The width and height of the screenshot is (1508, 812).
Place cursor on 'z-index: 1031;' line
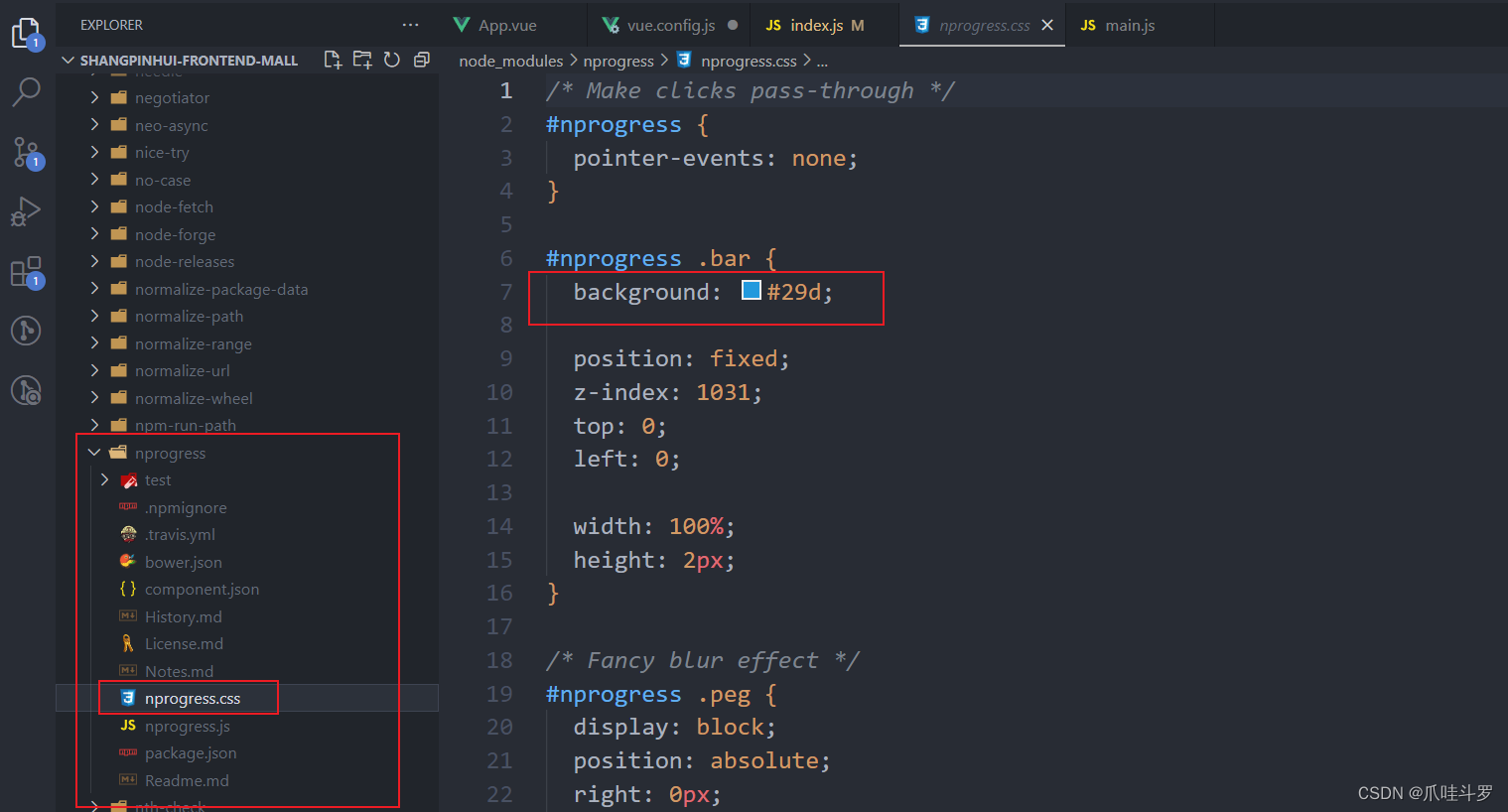click(x=667, y=392)
